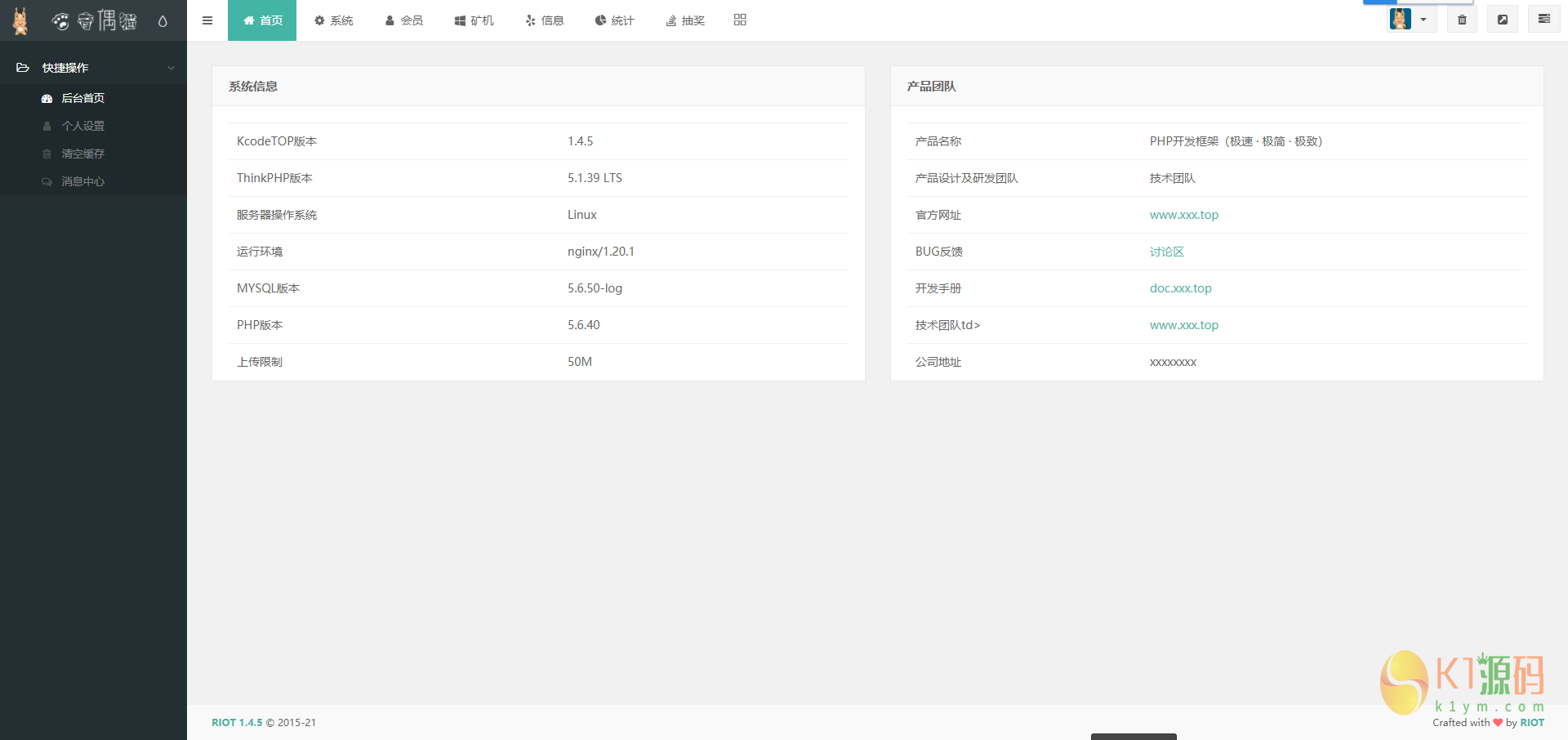Click the paw-print 奇偶猫 brand logo

94,20
